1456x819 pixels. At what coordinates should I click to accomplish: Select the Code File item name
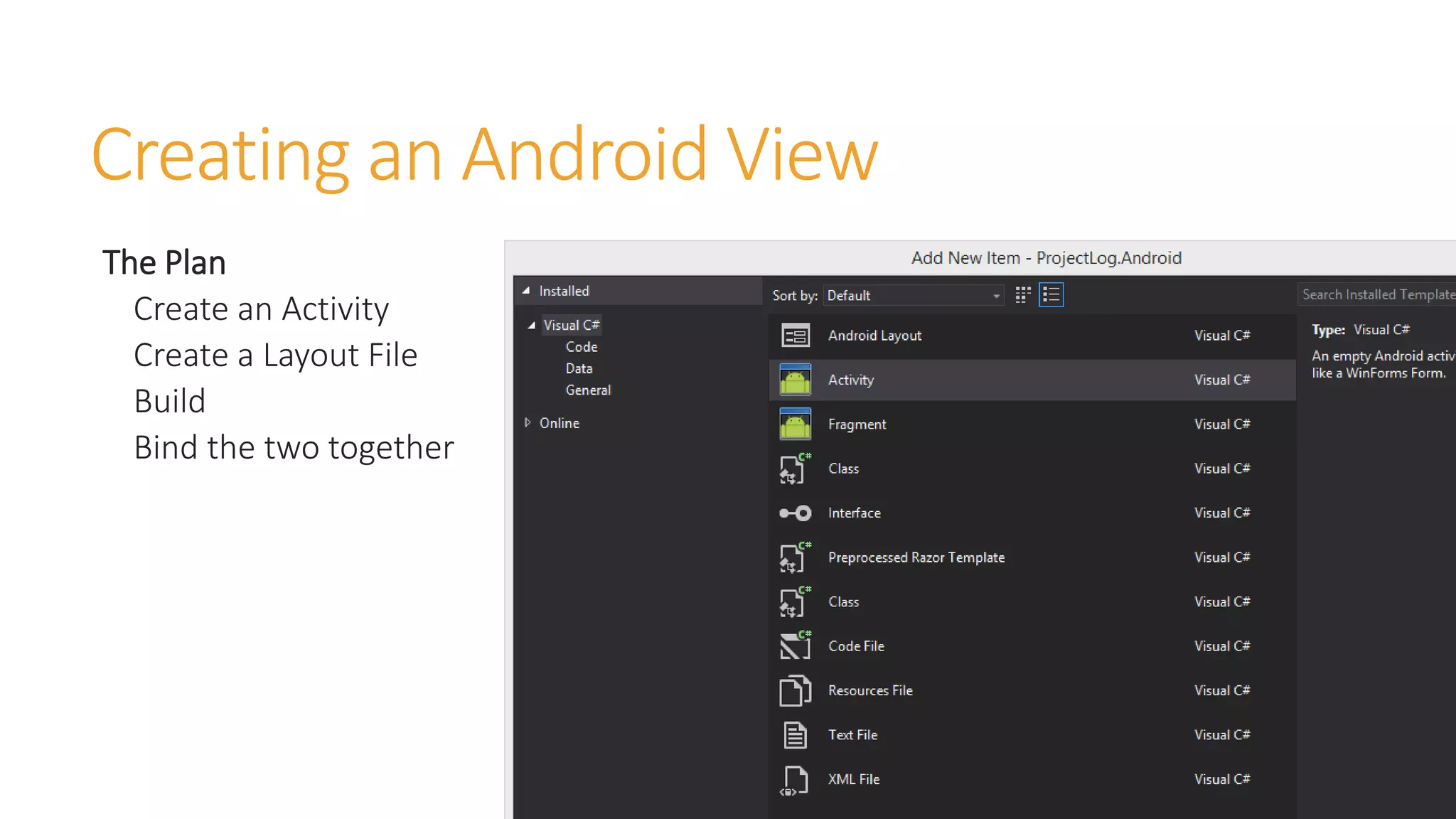tap(856, 646)
